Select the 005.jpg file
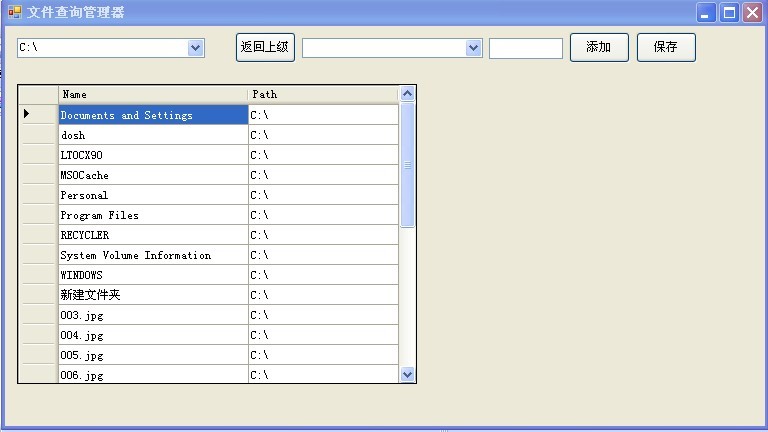Screen dimensions: 768x432 pos(153,355)
